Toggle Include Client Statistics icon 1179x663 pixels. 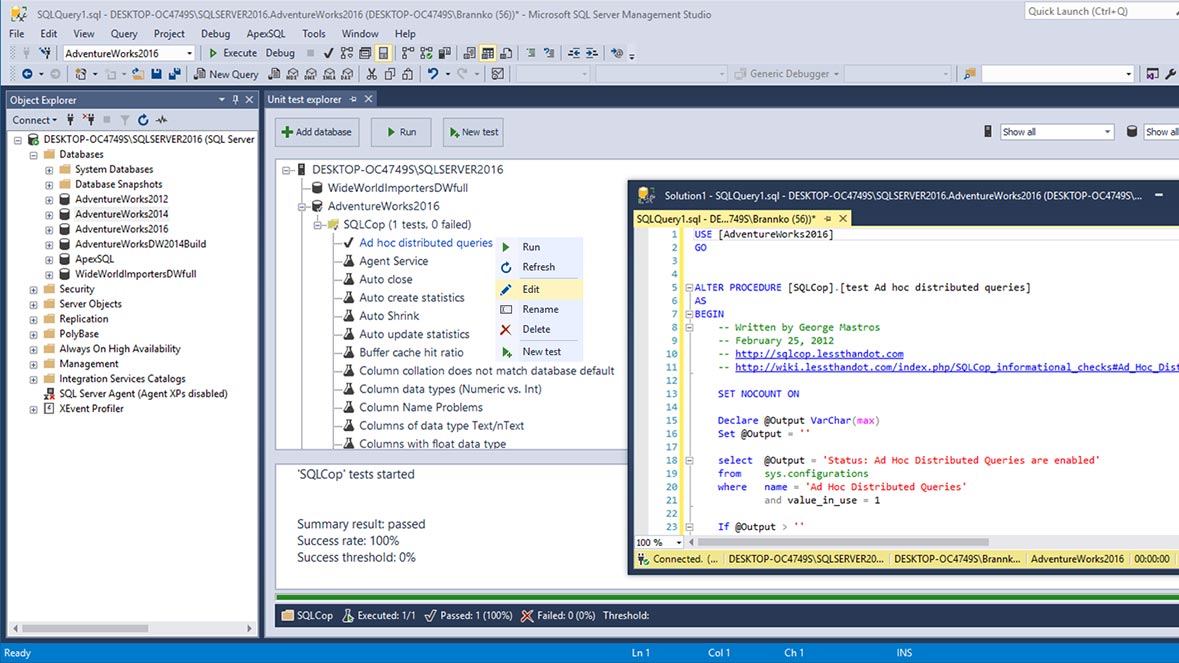coord(444,53)
